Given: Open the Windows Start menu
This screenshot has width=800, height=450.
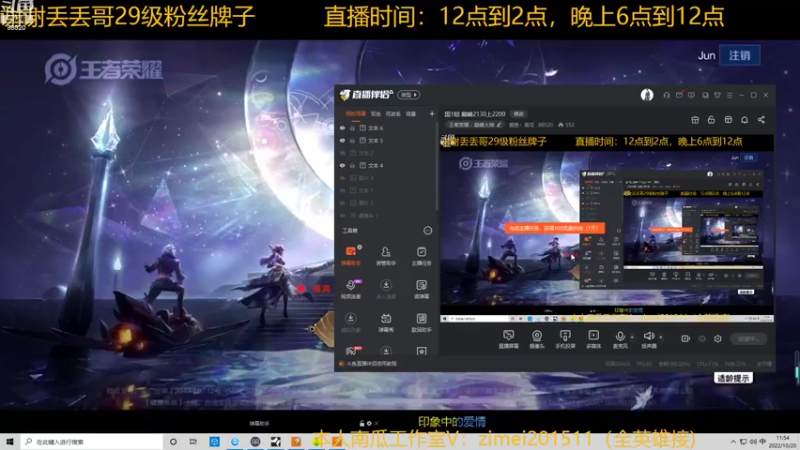Looking at the screenshot, I should point(10,442).
